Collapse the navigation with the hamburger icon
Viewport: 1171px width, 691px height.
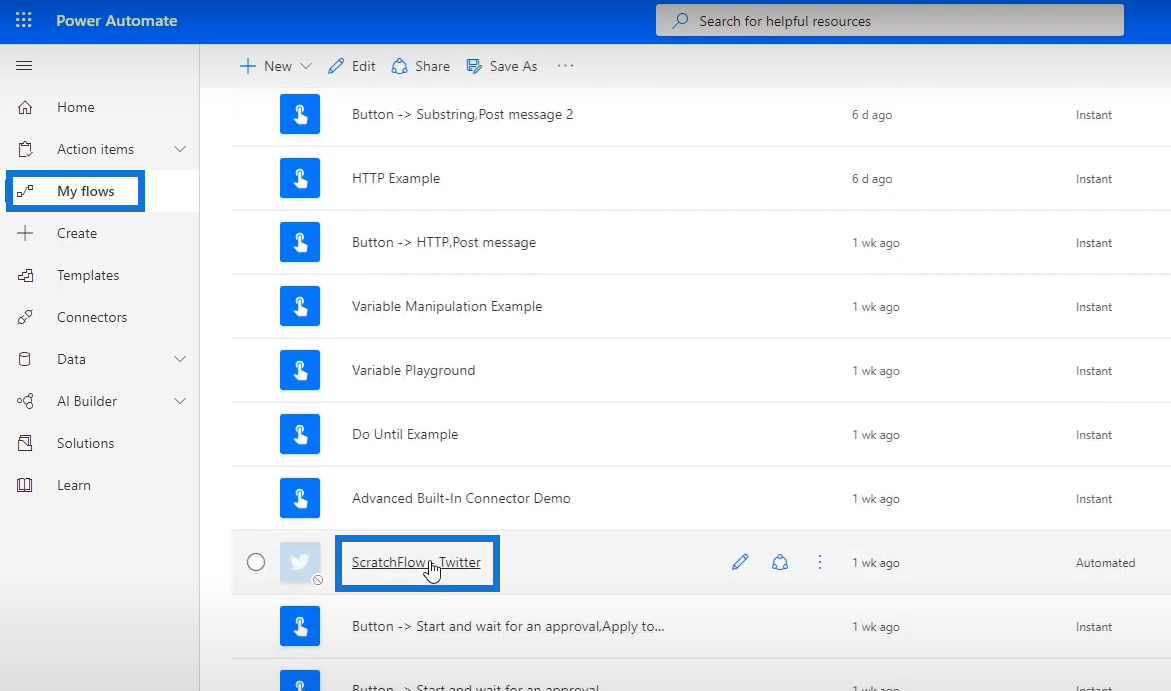click(24, 66)
